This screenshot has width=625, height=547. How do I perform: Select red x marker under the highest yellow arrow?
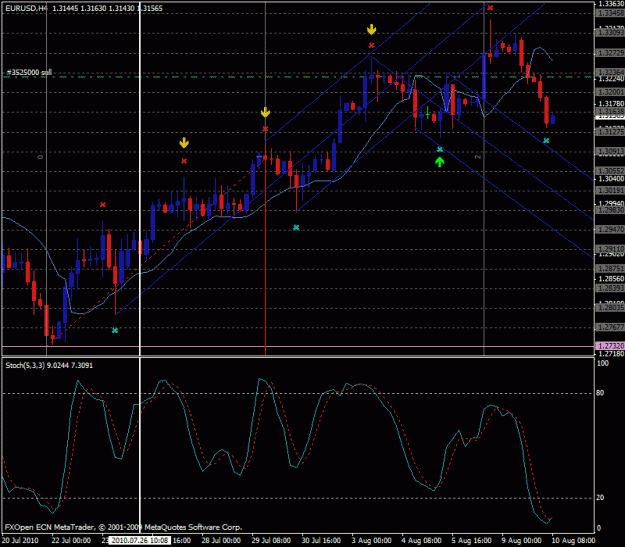pyautogui.click(x=371, y=45)
